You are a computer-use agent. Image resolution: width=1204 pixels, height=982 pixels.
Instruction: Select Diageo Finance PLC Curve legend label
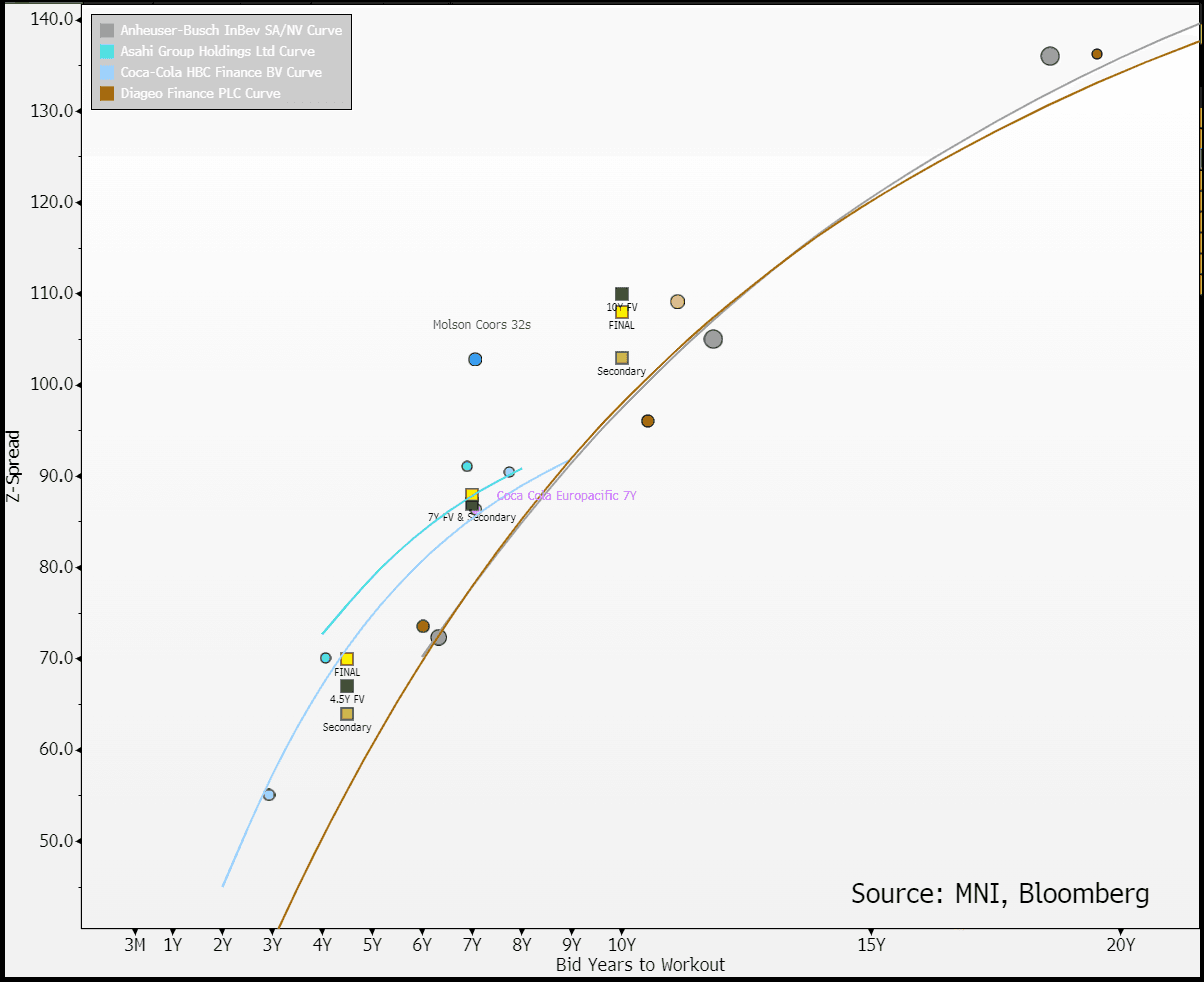tap(200, 94)
